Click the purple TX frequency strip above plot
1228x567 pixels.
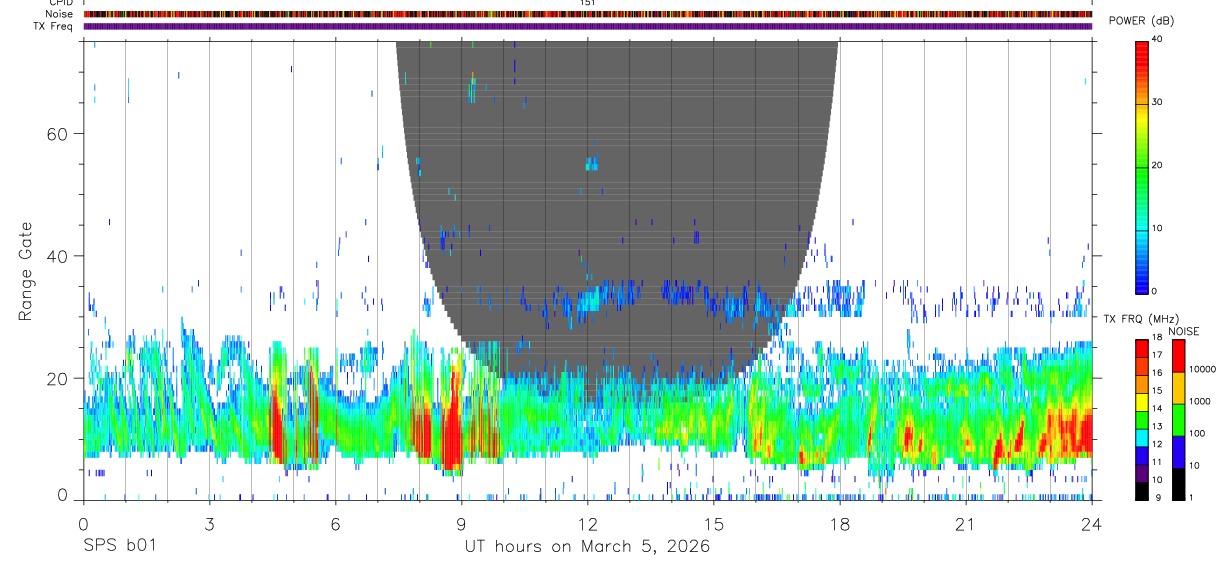(x=588, y=26)
